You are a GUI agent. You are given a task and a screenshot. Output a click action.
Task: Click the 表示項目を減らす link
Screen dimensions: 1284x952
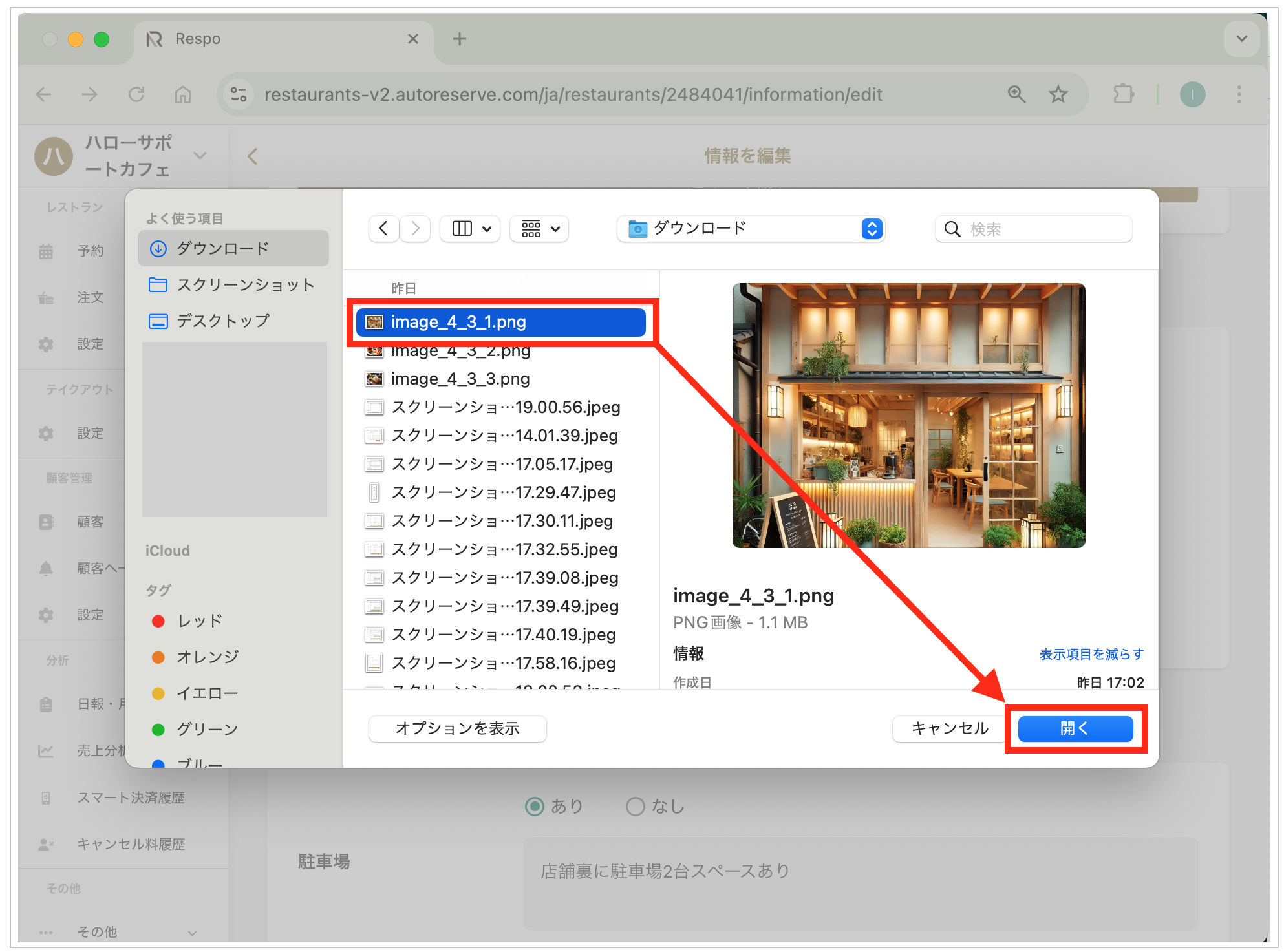(1091, 654)
